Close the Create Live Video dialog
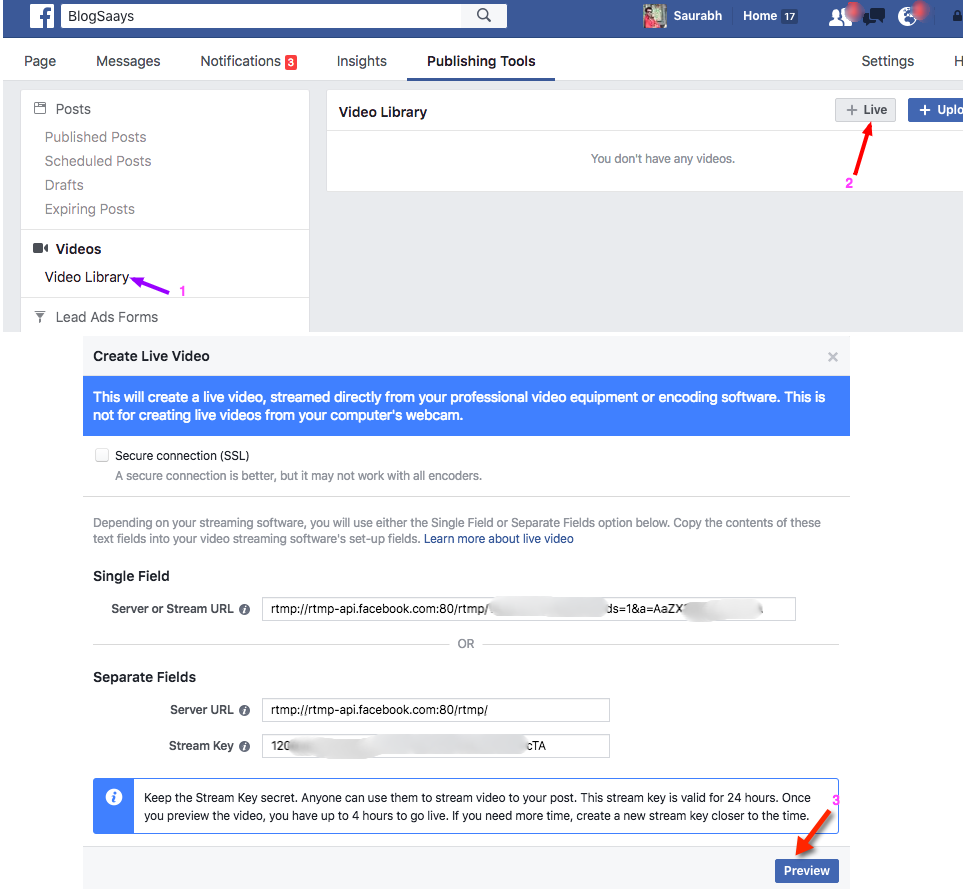The width and height of the screenshot is (963, 889). [832, 357]
